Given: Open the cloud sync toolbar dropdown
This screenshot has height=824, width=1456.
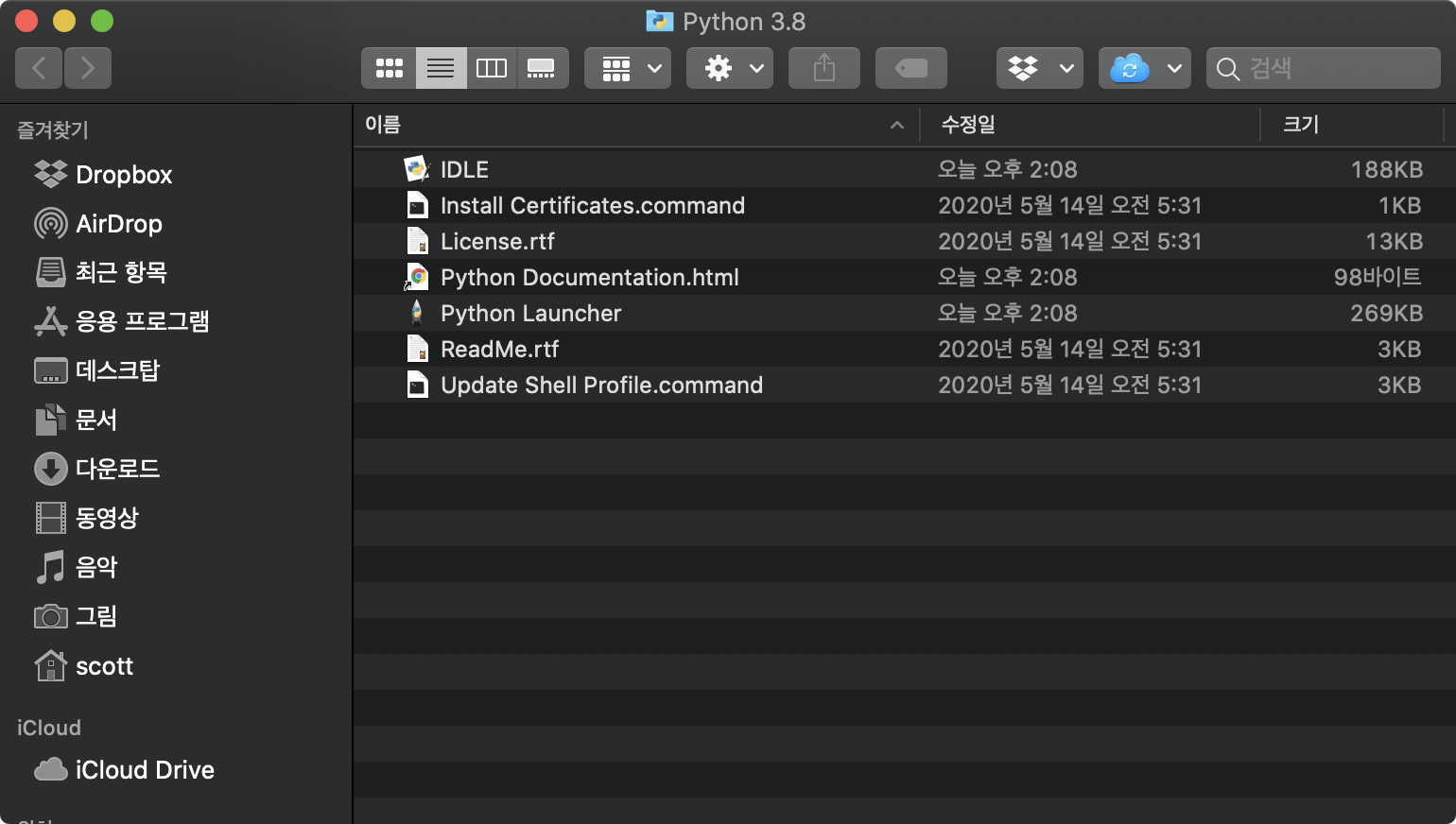Looking at the screenshot, I should (x=1144, y=68).
